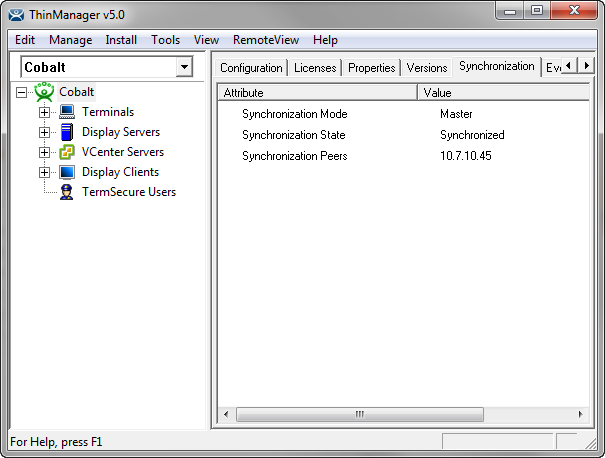Viewport: 605px width, 458px height.
Task: Open the Tools menu
Action: (166, 40)
